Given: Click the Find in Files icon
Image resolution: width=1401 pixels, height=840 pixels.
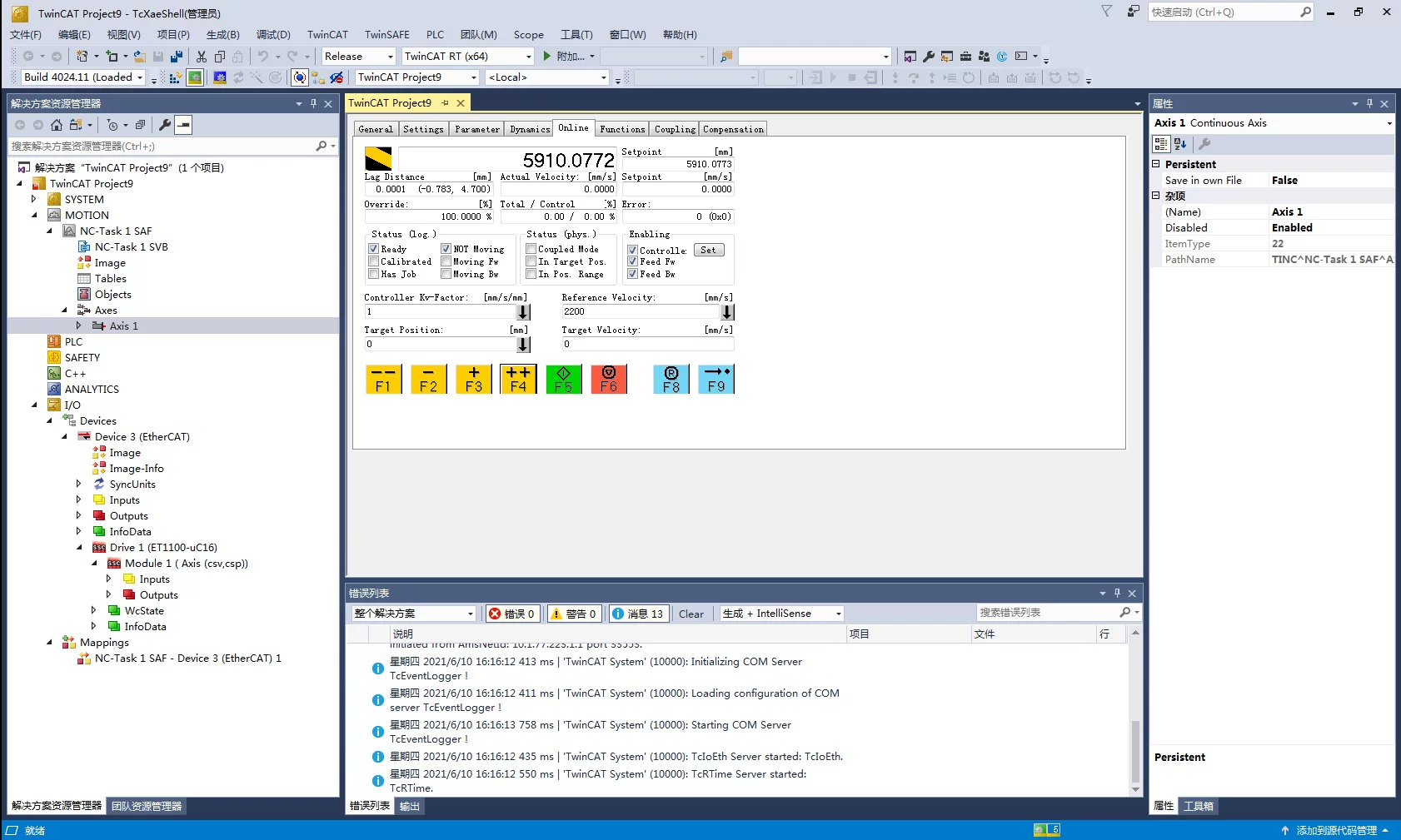Looking at the screenshot, I should coord(725,57).
